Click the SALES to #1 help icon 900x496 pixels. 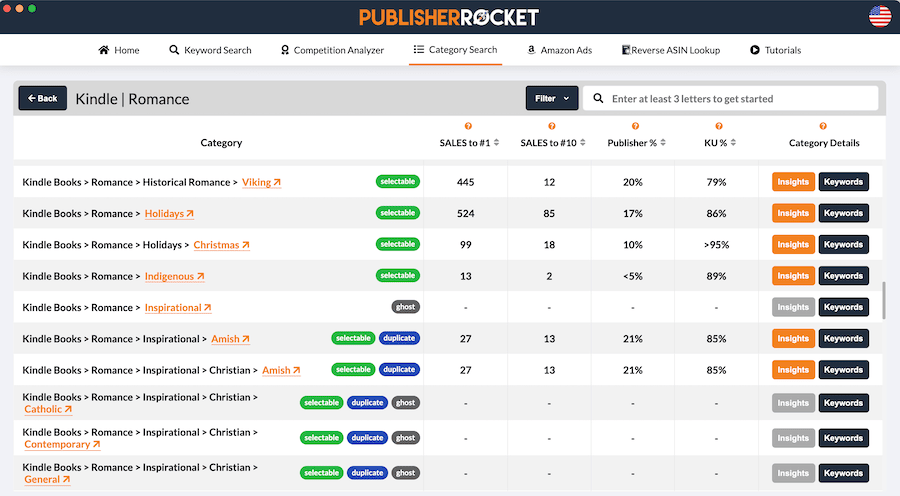point(468,126)
